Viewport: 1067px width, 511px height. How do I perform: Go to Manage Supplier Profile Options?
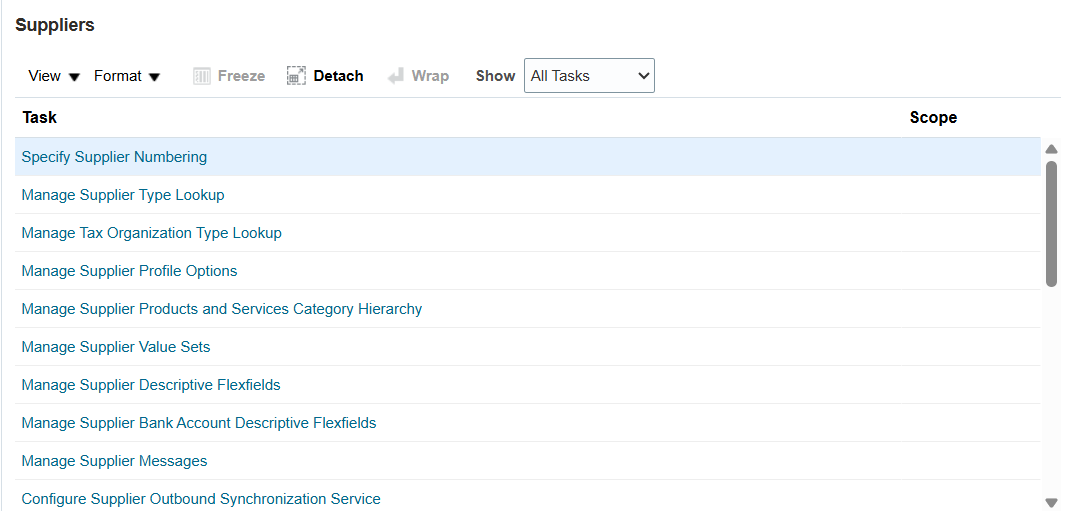129,271
